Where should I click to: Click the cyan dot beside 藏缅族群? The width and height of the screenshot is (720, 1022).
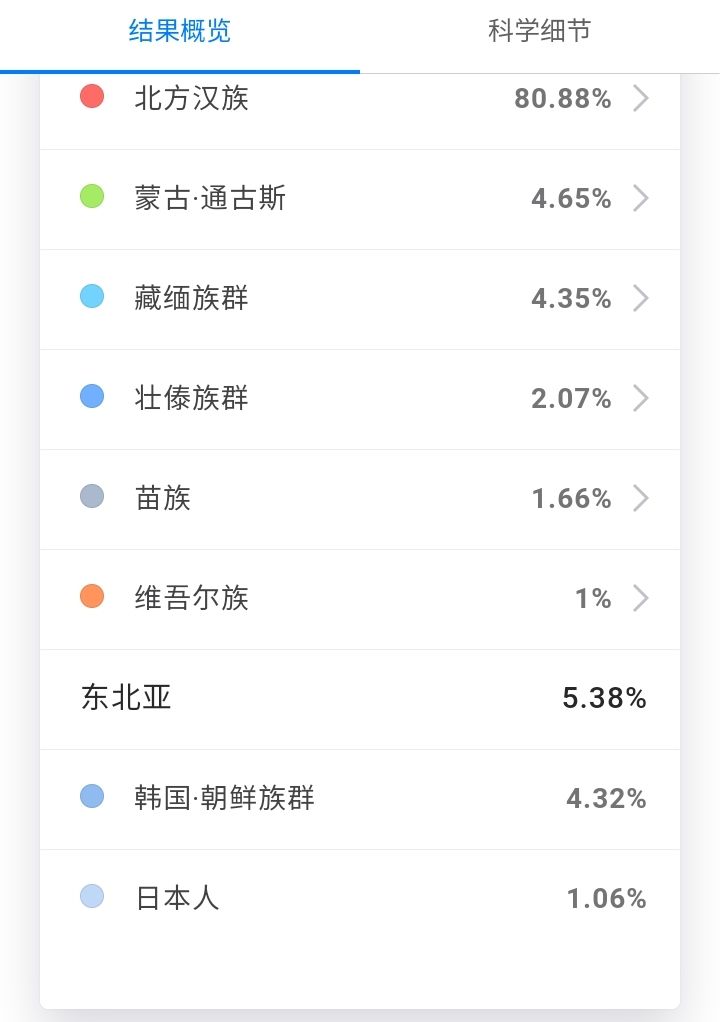click(x=92, y=296)
